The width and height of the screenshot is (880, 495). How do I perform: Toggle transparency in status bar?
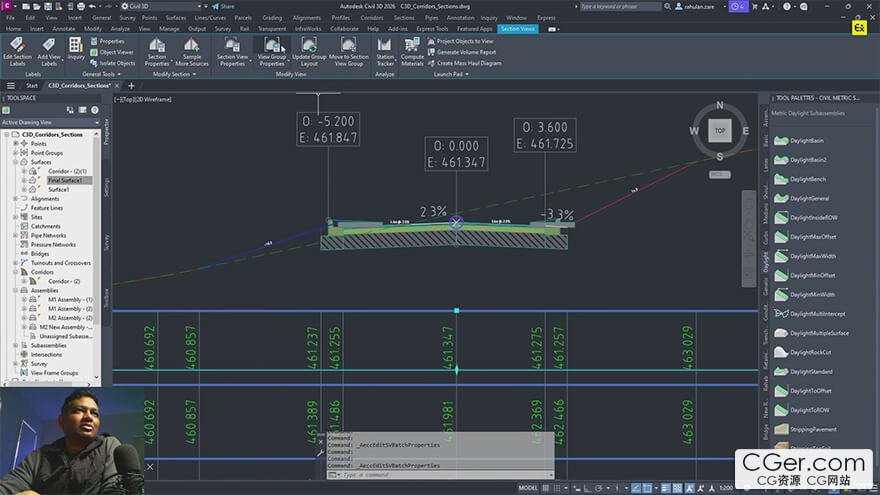[x=677, y=488]
